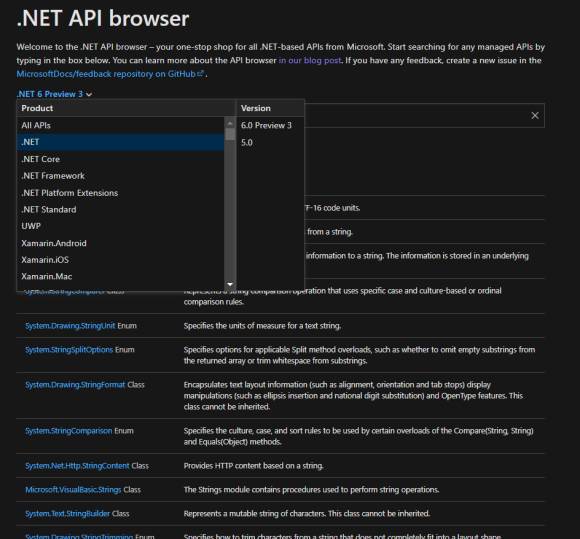Click 'The Strings module contains procedures' description
The image size is (580, 539).
tap(311, 489)
